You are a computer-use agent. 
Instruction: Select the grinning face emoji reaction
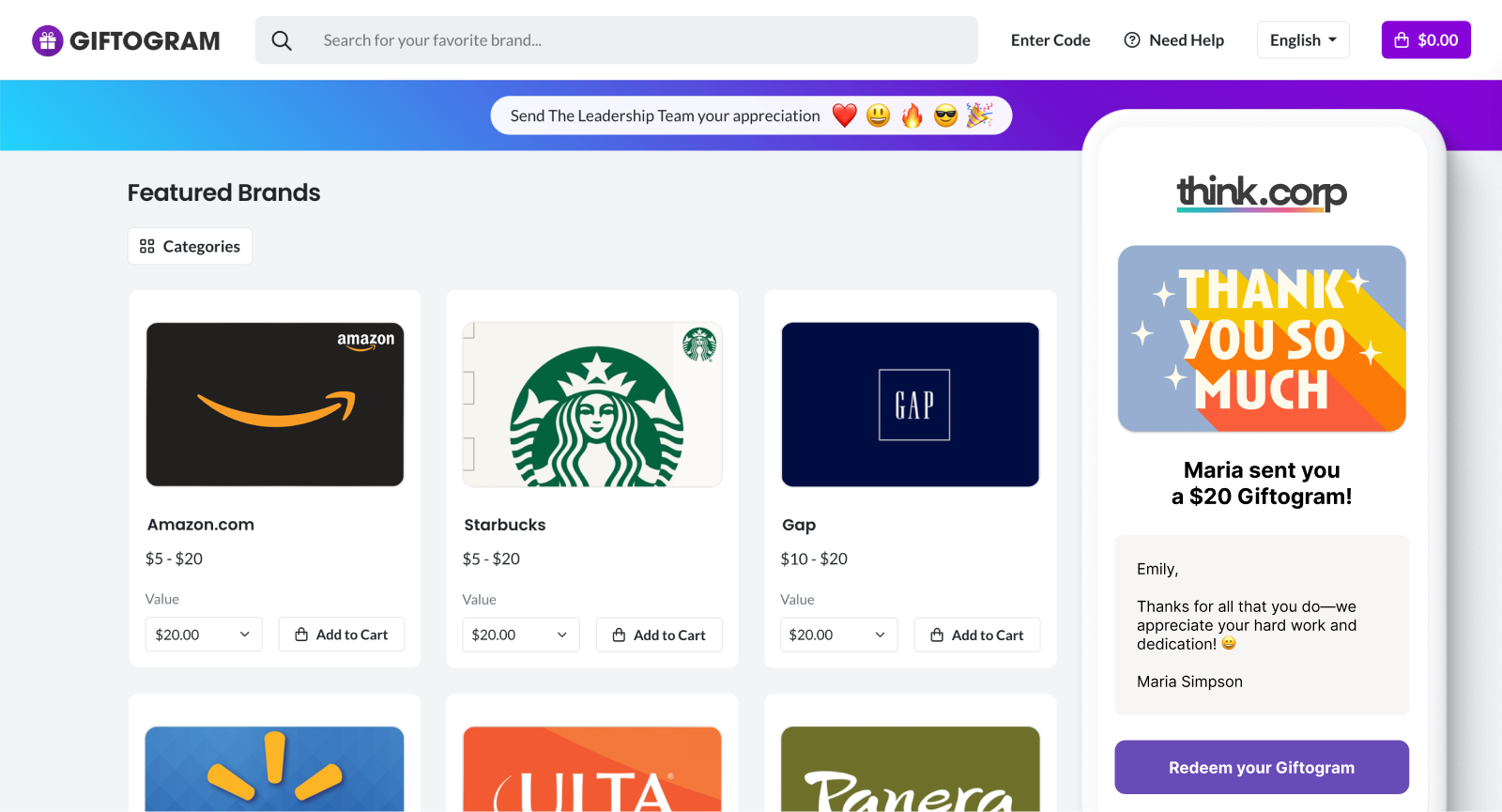(x=878, y=115)
